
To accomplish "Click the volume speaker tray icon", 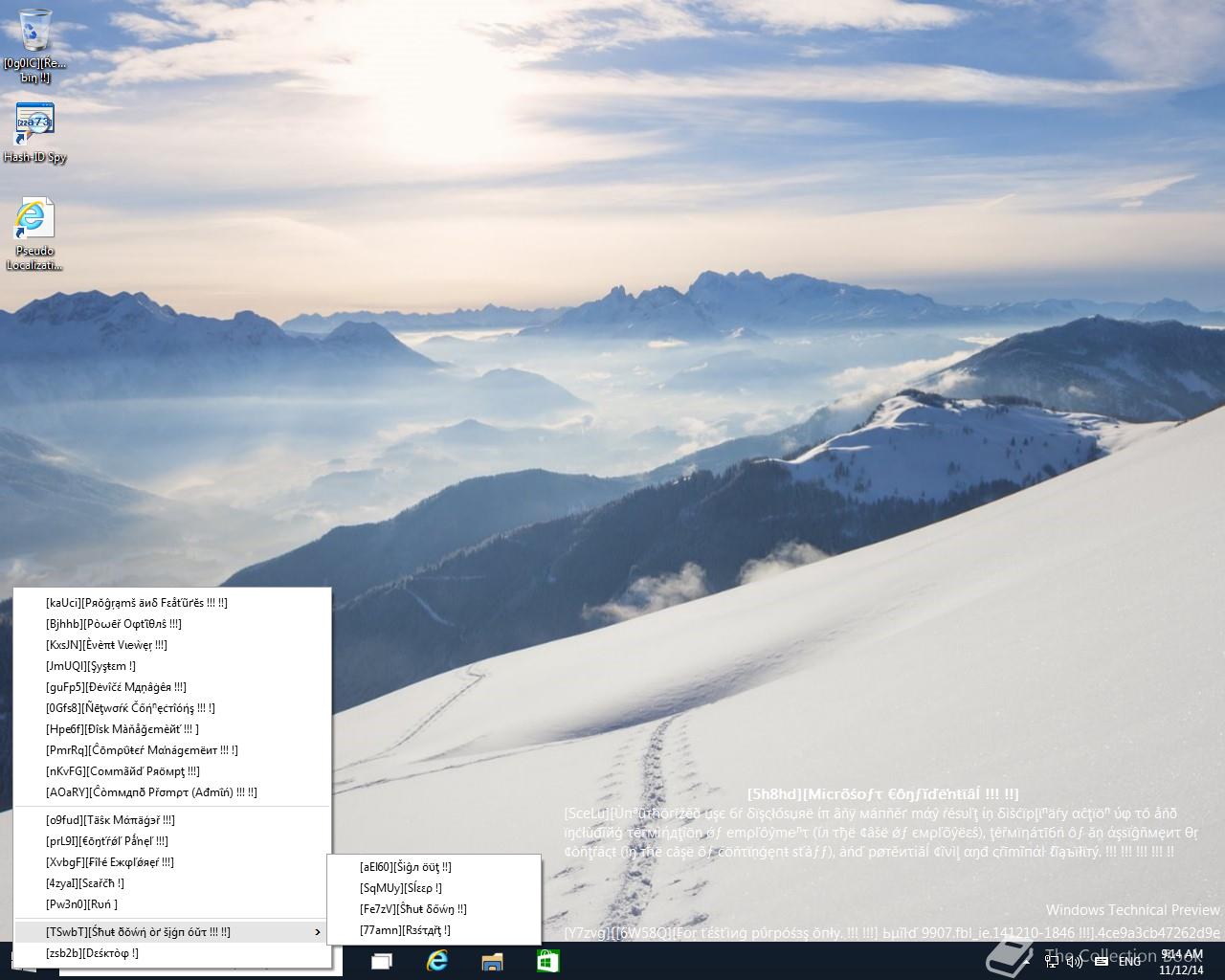I will 1075,961.
